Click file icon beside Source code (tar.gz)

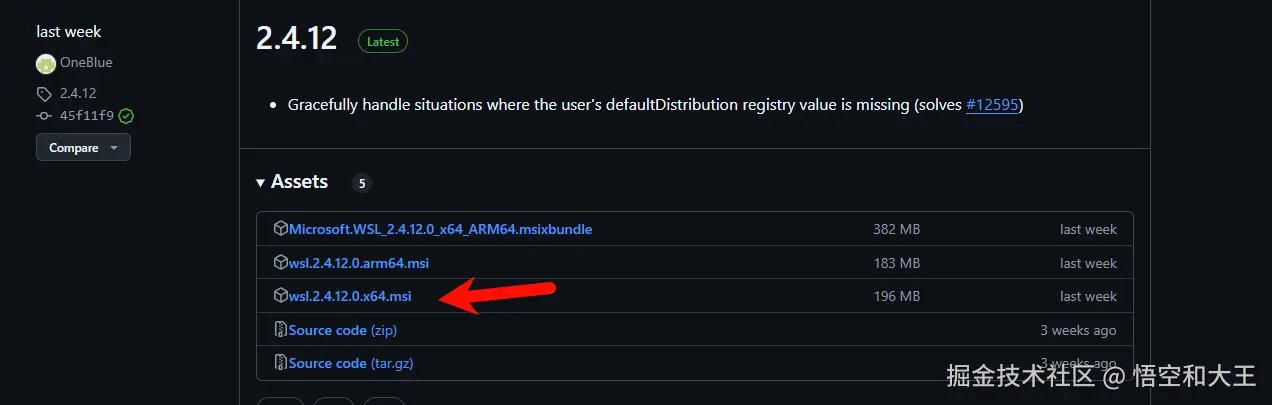(281, 363)
